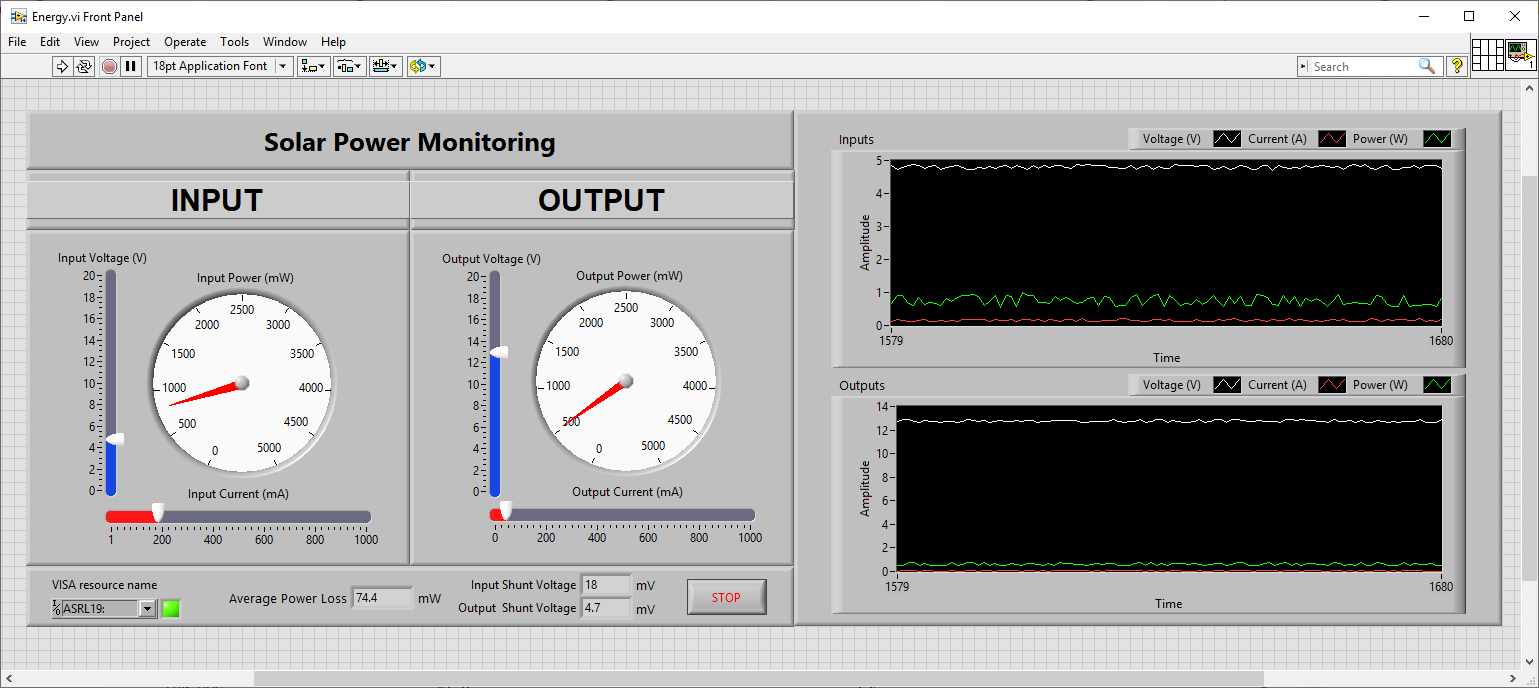Open the 18pt Application Font dropdown
The width and height of the screenshot is (1539, 688).
tap(283, 66)
